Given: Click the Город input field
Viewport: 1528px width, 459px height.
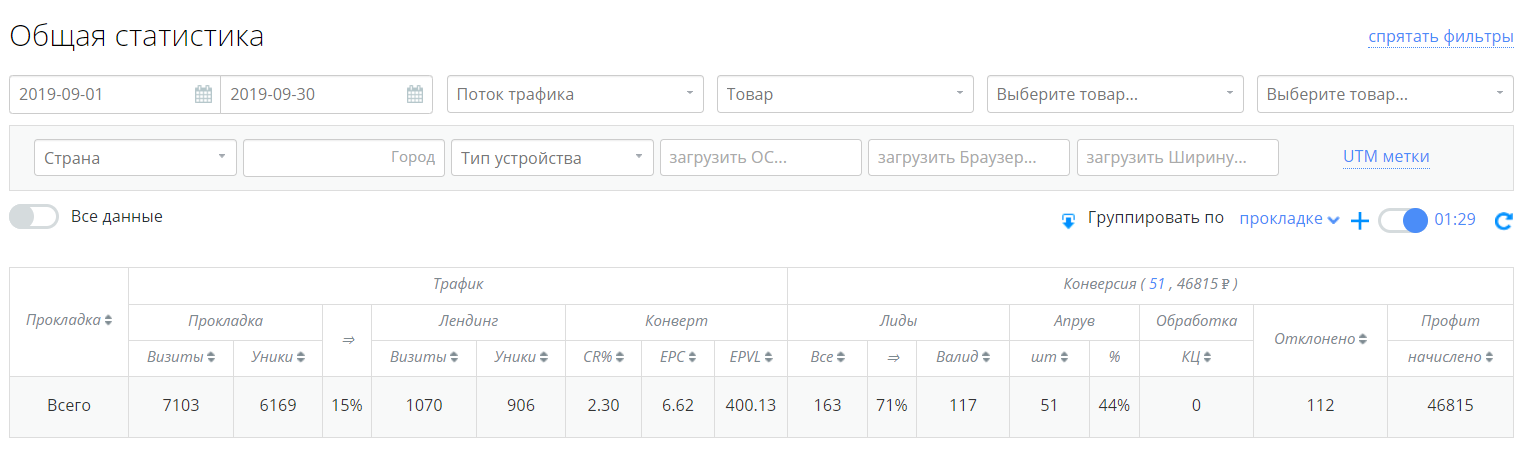Looking at the screenshot, I should pos(344,158).
